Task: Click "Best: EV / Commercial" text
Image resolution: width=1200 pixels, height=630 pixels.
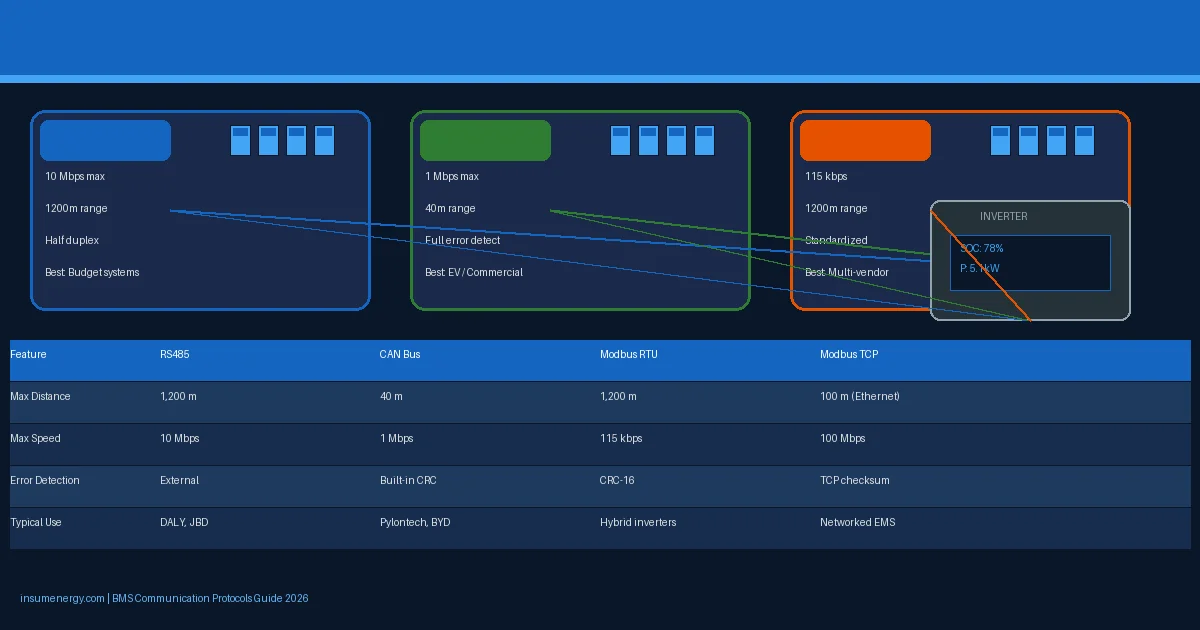Action: coord(474,272)
